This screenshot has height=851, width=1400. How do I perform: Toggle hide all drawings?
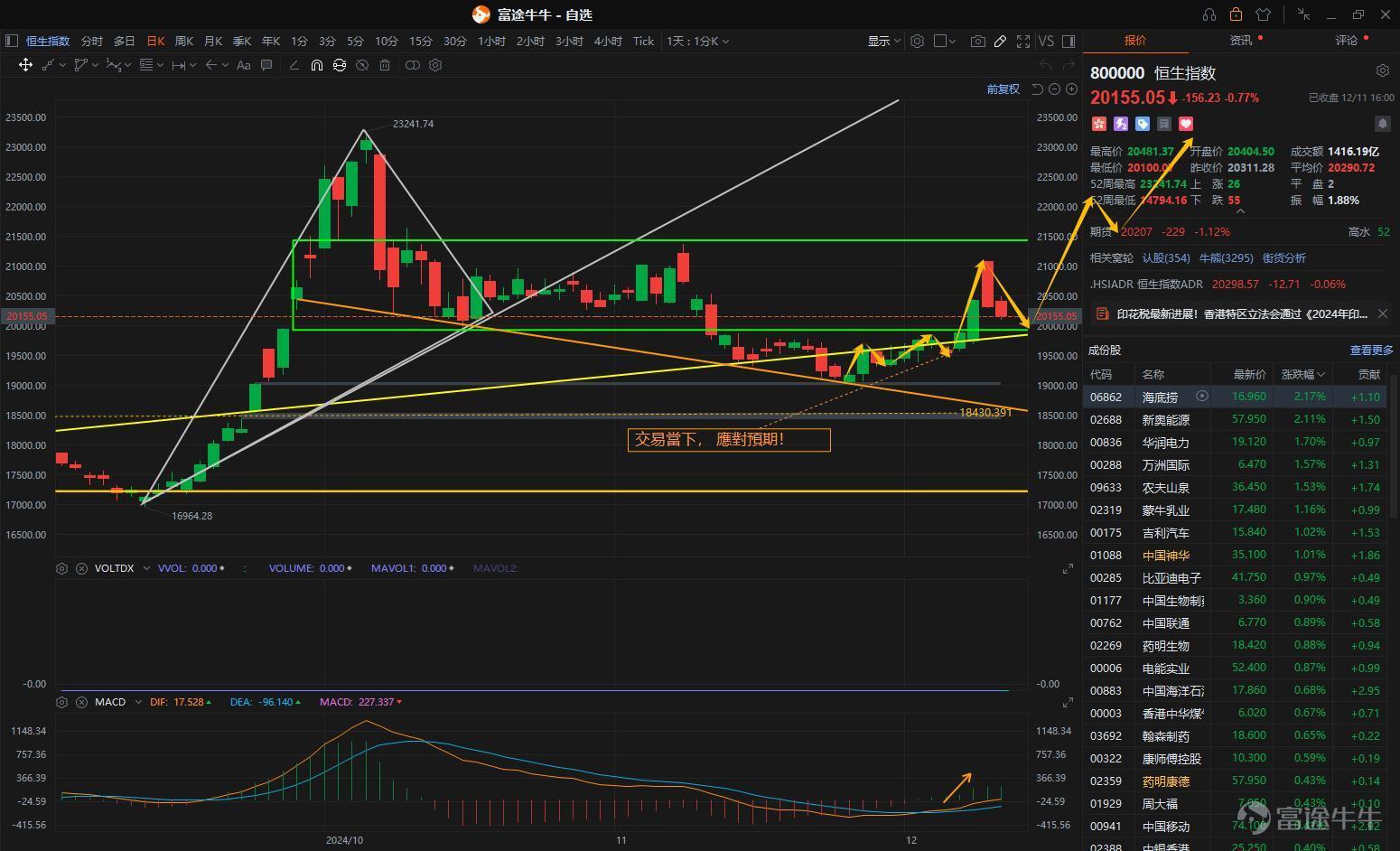361,65
